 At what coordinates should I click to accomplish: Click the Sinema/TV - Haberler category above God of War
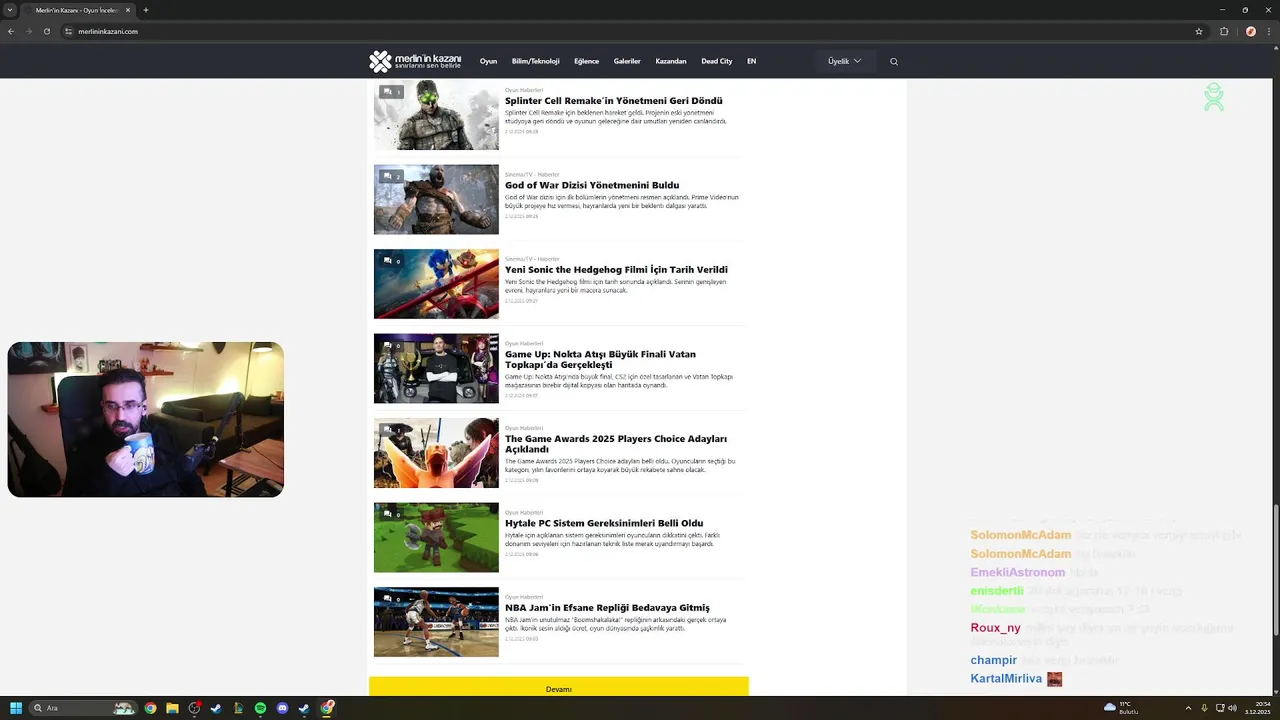pyautogui.click(x=532, y=175)
